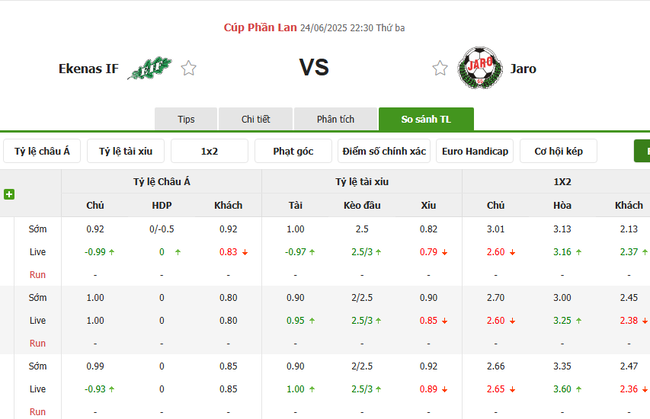Expand rows with the green plus icon
The image size is (650, 419).
9,194
